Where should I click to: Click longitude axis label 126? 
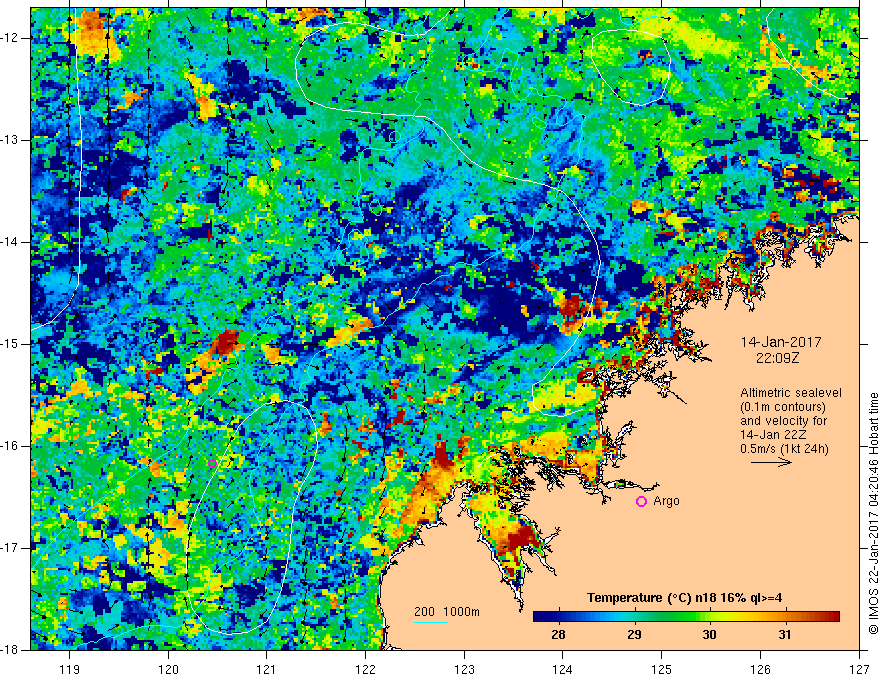pos(760,669)
